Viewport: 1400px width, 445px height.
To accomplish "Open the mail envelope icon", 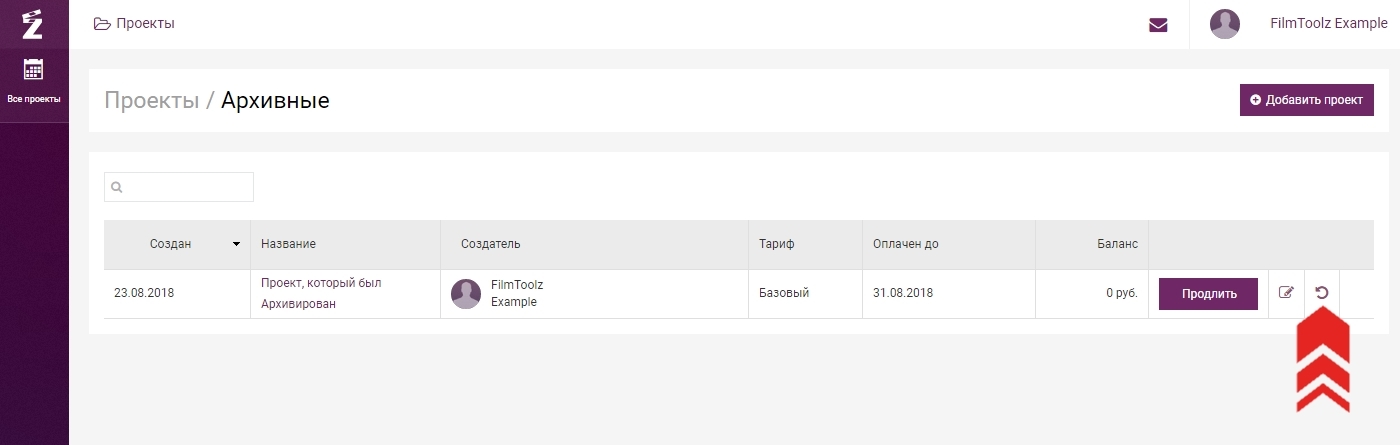I will point(1158,25).
